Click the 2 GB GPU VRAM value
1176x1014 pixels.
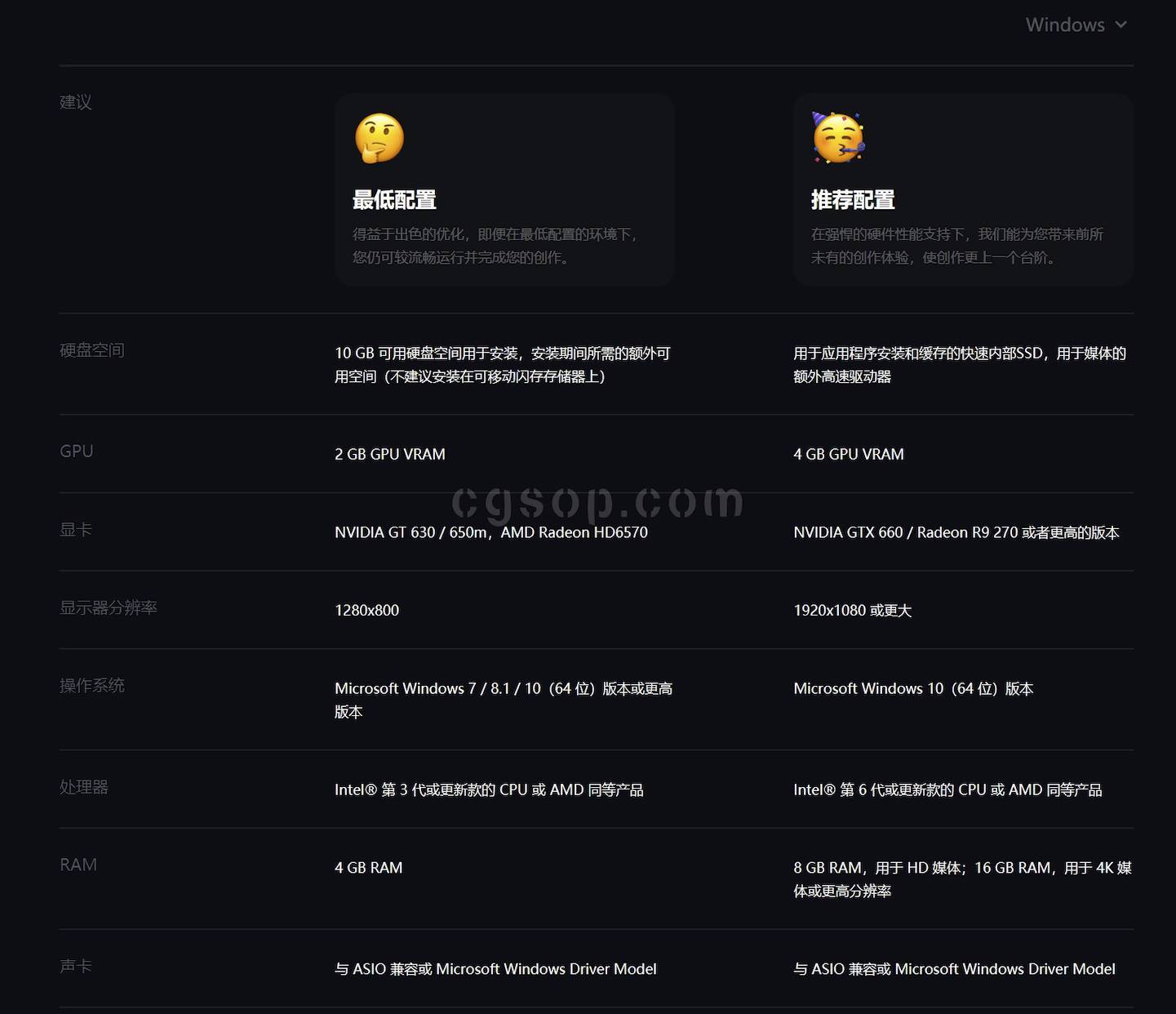coord(390,455)
